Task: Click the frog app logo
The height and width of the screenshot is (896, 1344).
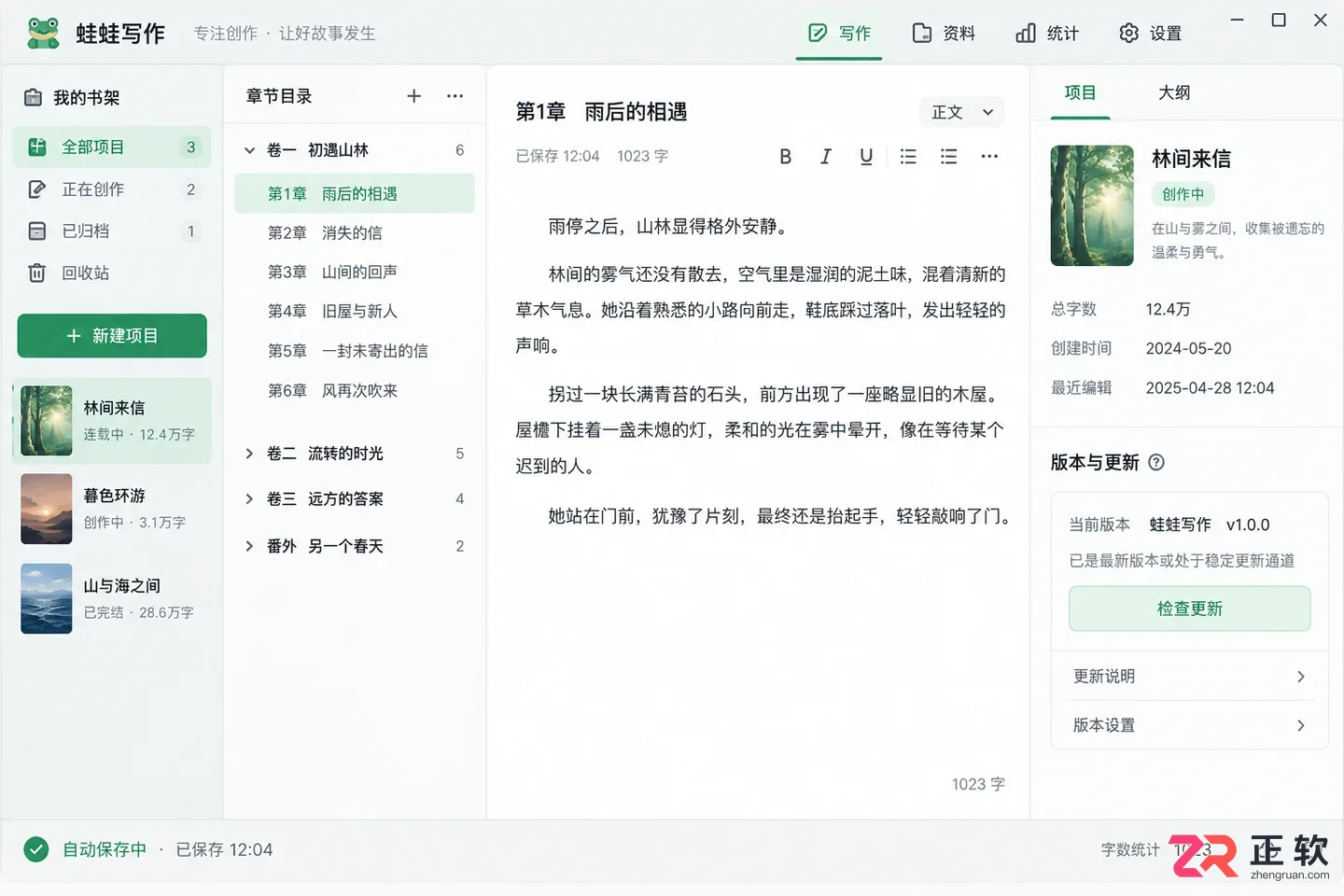Action: click(43, 33)
